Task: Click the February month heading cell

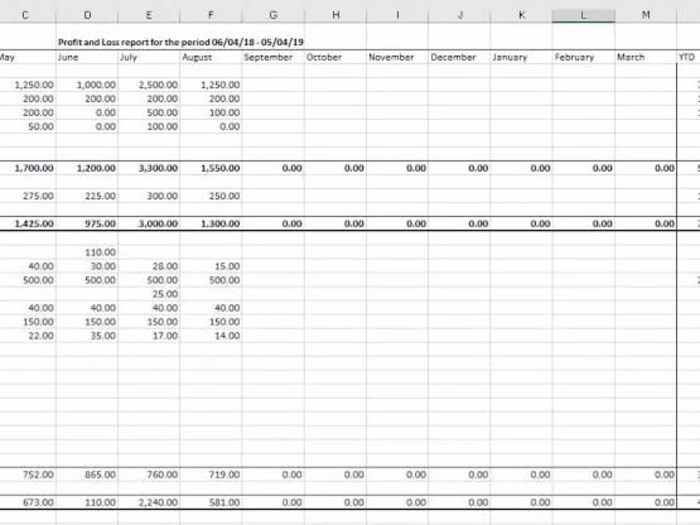Action: point(583,57)
